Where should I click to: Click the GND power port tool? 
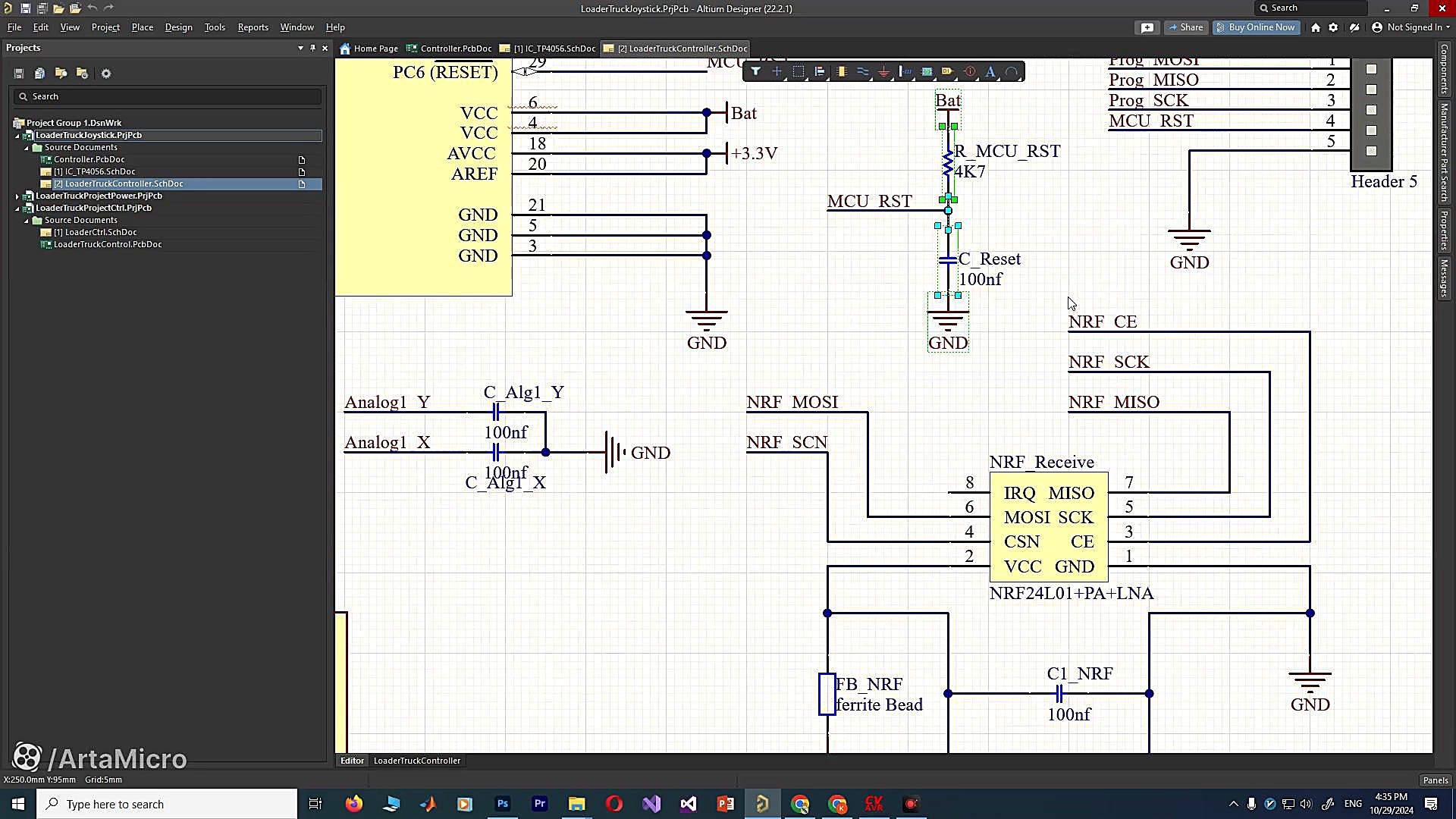[883, 72]
